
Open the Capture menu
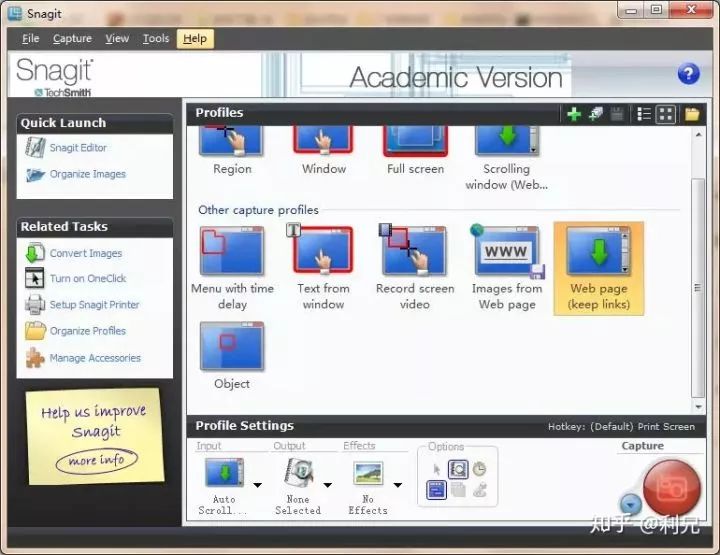[x=72, y=38]
